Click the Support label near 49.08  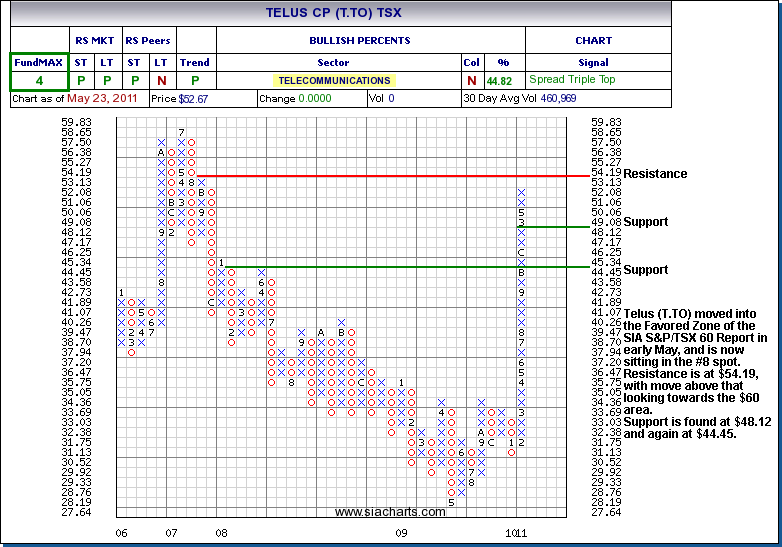[645, 222]
